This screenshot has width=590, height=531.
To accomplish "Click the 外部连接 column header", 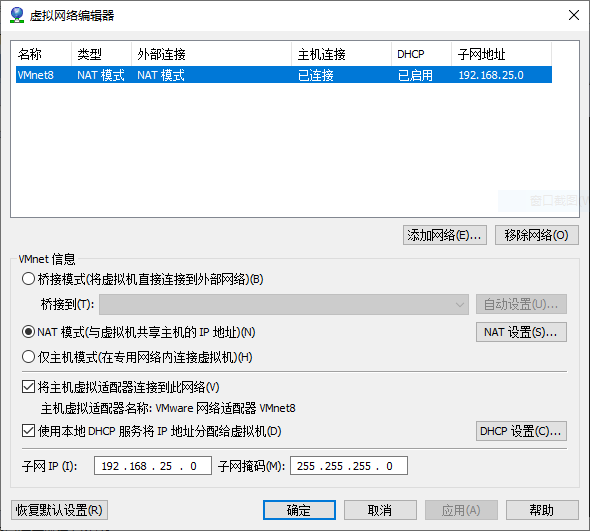I will point(211,55).
